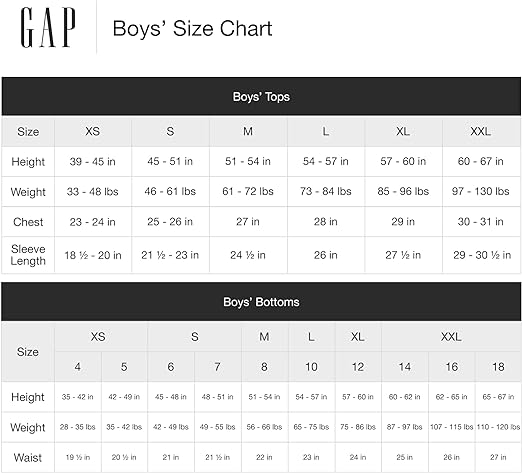This screenshot has height=473, width=522.
Task: Click the XXL column header in Tops
Action: (x=481, y=132)
